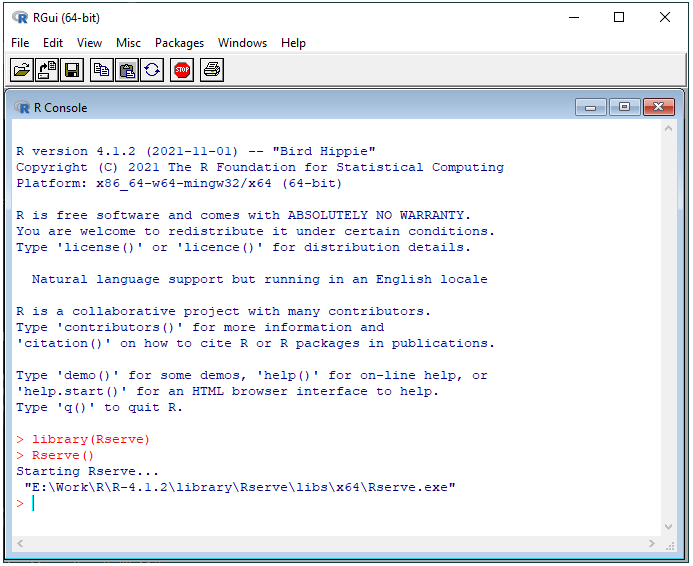Image resolution: width=693 pixels, height=566 pixels.
Task: Open the Packages menu
Action: pos(179,43)
